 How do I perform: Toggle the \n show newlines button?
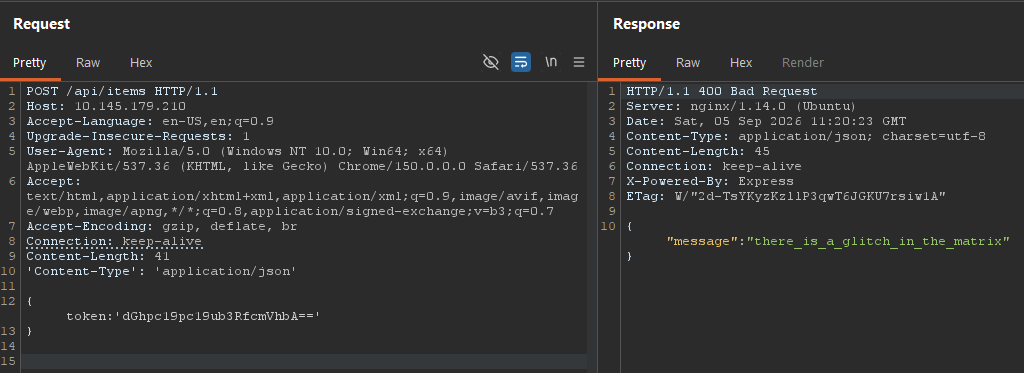click(x=551, y=62)
